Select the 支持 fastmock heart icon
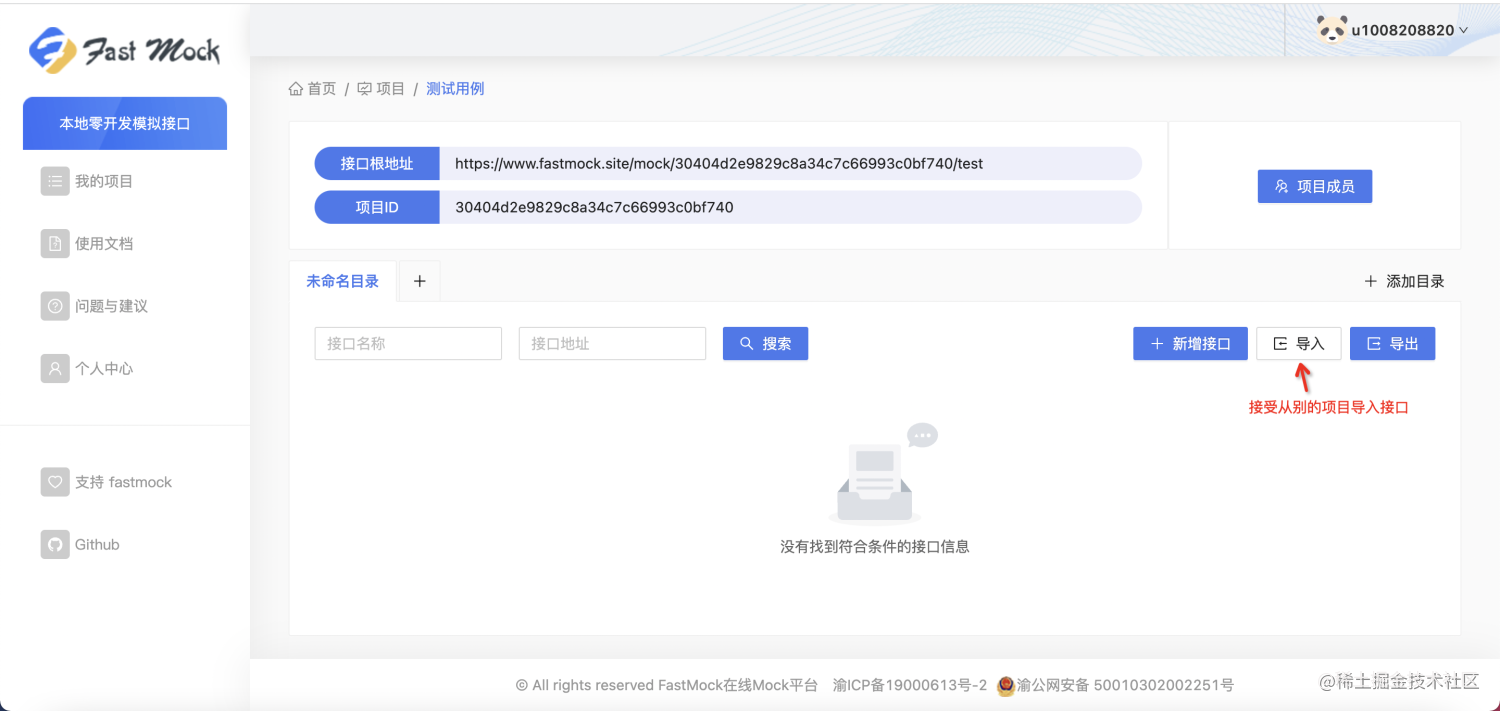 (55, 481)
